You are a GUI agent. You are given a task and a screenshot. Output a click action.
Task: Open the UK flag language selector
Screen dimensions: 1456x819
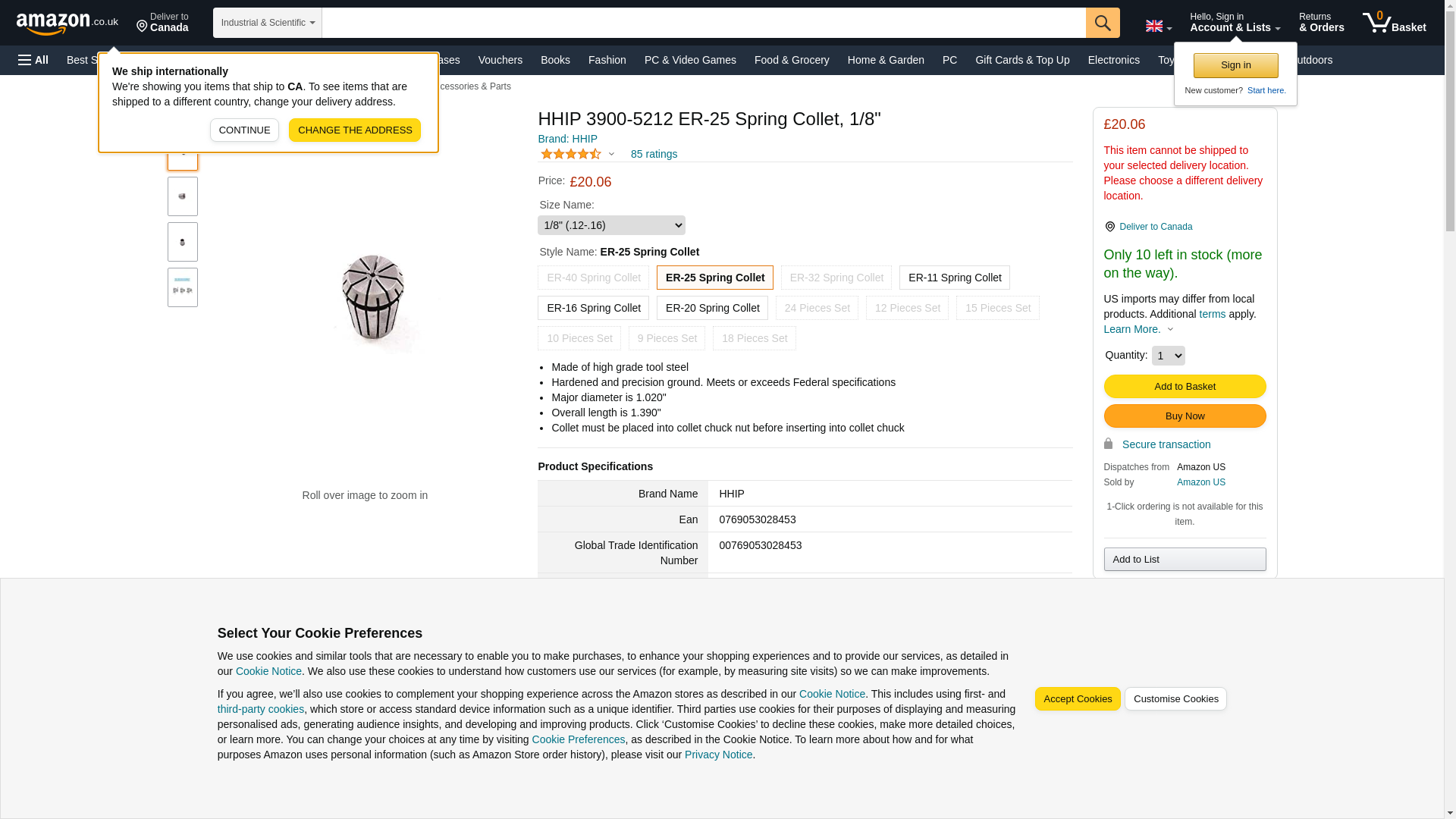[x=1158, y=27]
